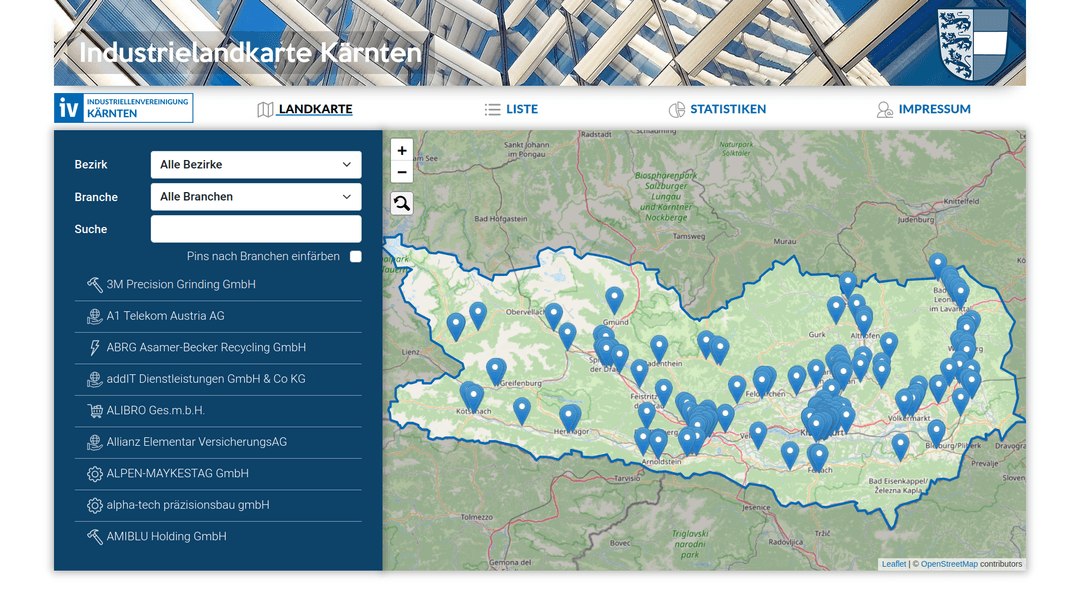The height and width of the screenshot is (608, 1080).
Task: Open the Statistiken tab
Action: point(727,109)
